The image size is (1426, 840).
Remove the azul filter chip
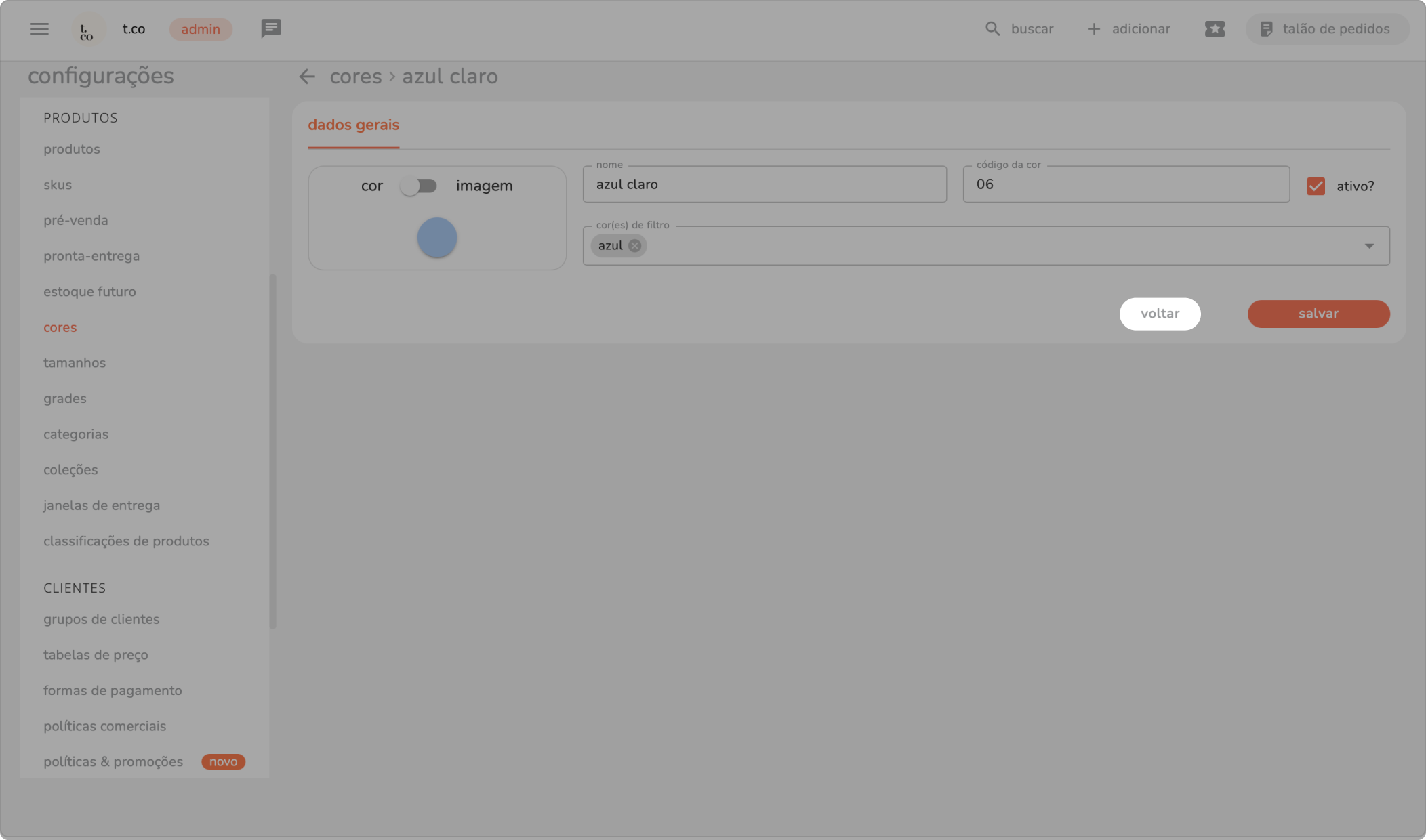coord(634,246)
